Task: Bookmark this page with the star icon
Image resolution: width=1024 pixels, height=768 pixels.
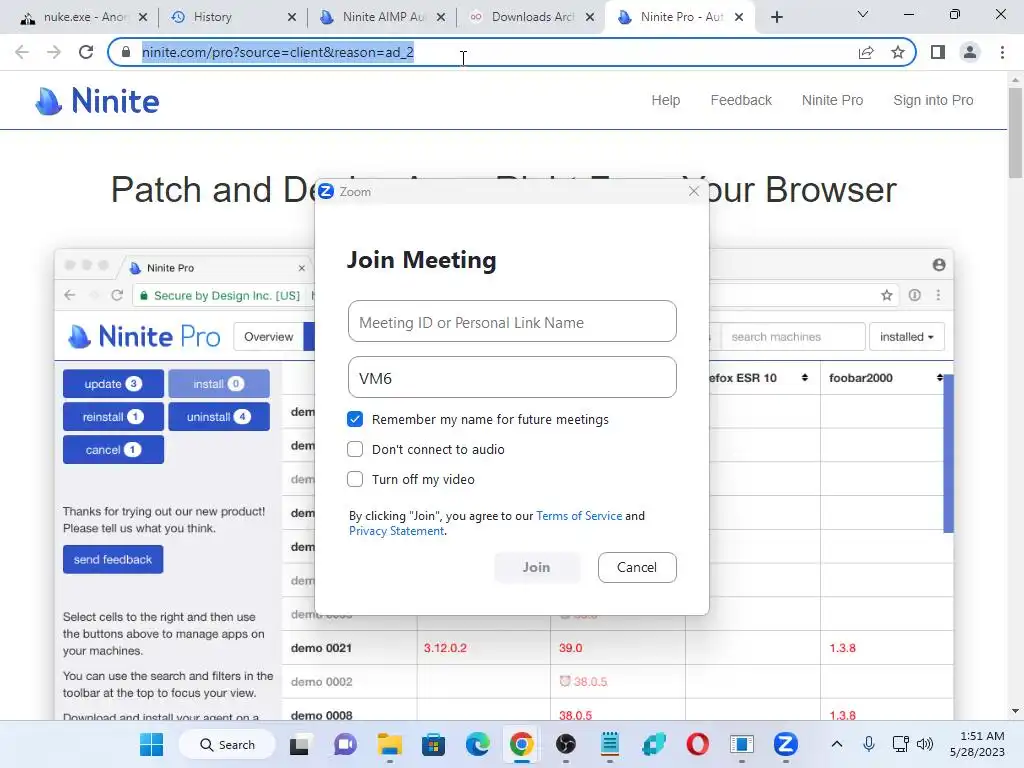Action: click(898, 52)
